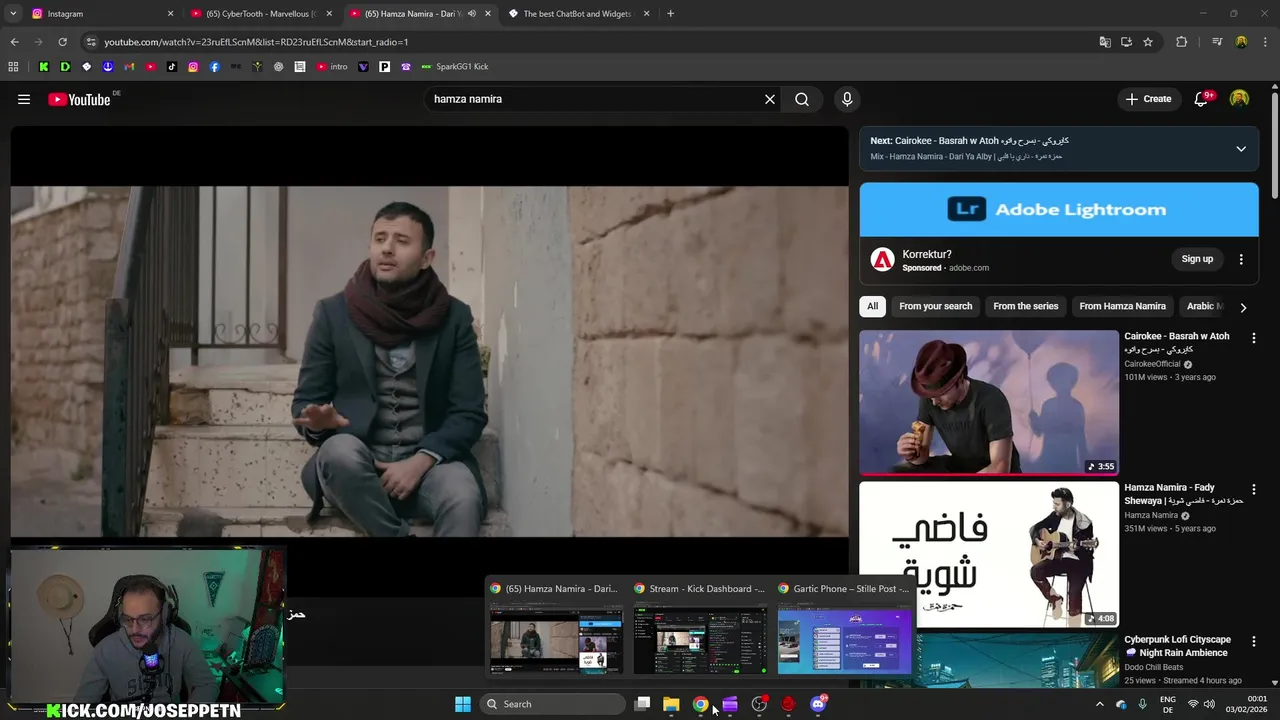1280x720 pixels.
Task: Open the CairokeeOfficial channel name
Action: coord(1152,364)
